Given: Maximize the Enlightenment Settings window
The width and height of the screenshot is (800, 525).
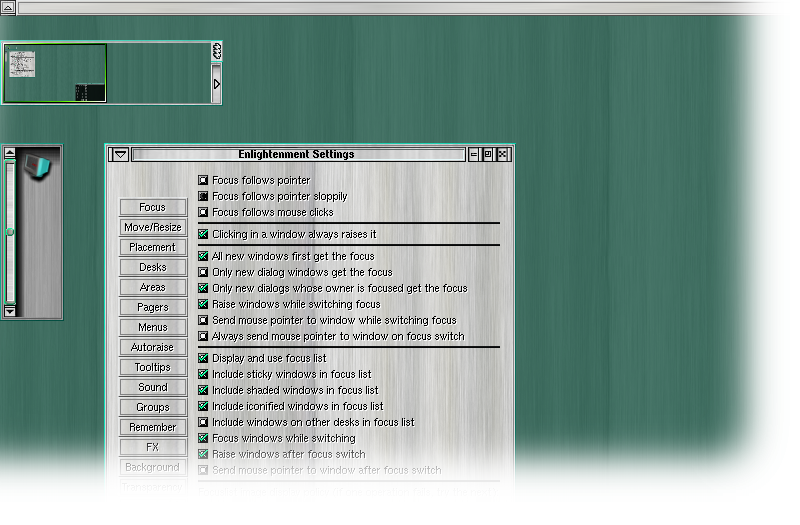Looking at the screenshot, I should pos(488,154).
